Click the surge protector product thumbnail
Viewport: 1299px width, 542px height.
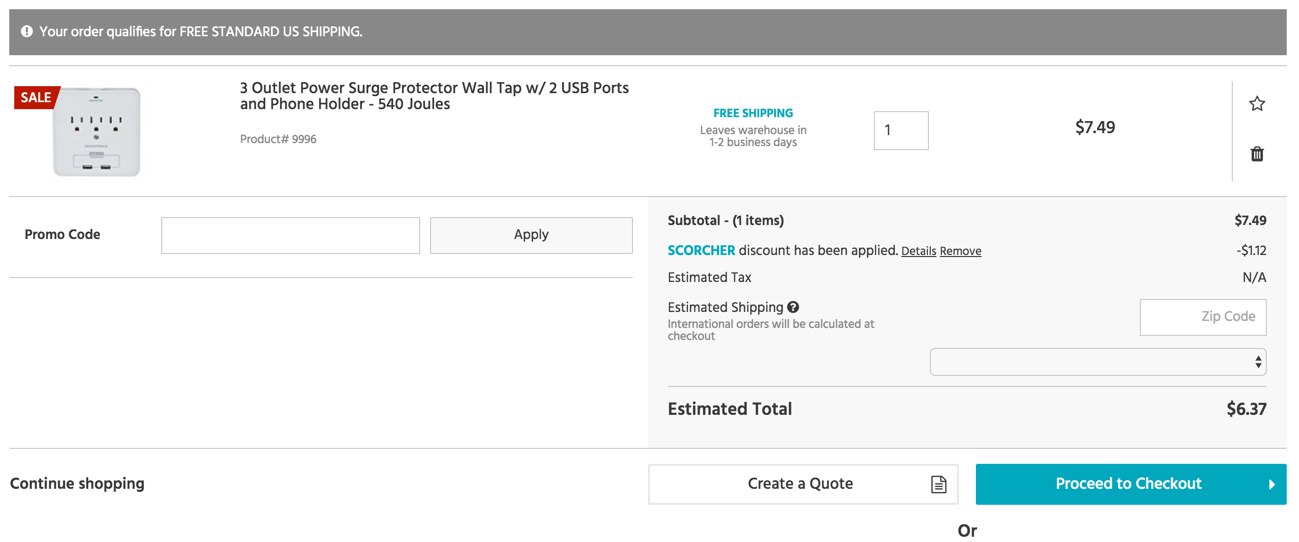[x=96, y=133]
